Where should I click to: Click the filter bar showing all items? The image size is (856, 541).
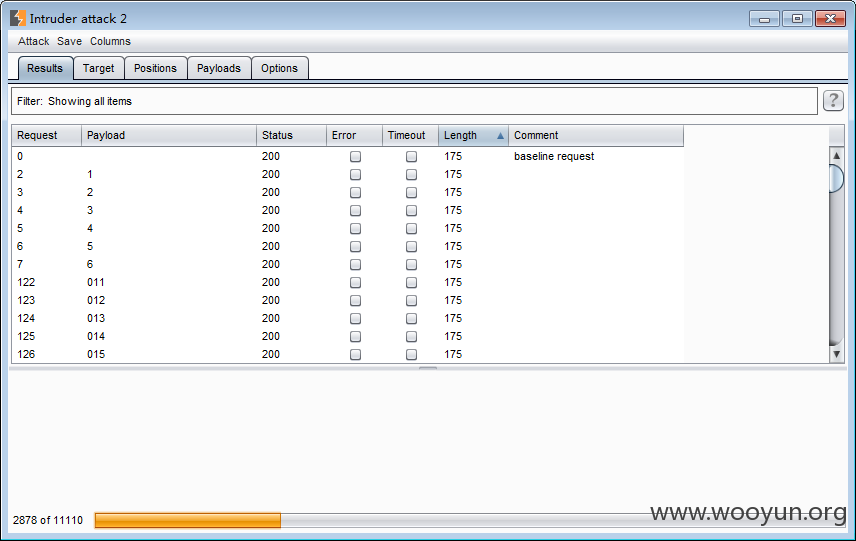coord(414,101)
